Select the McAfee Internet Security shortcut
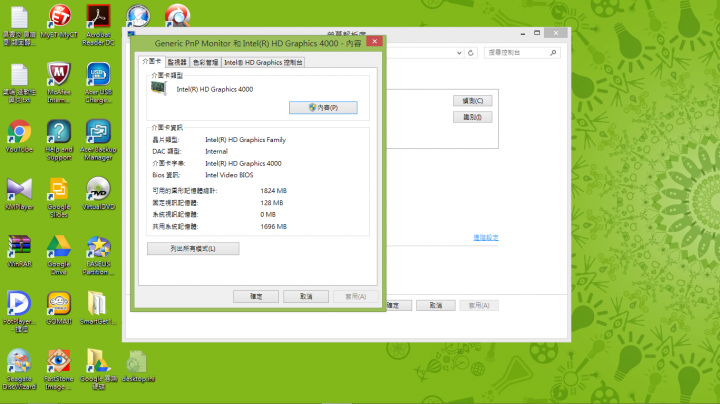 [59, 82]
